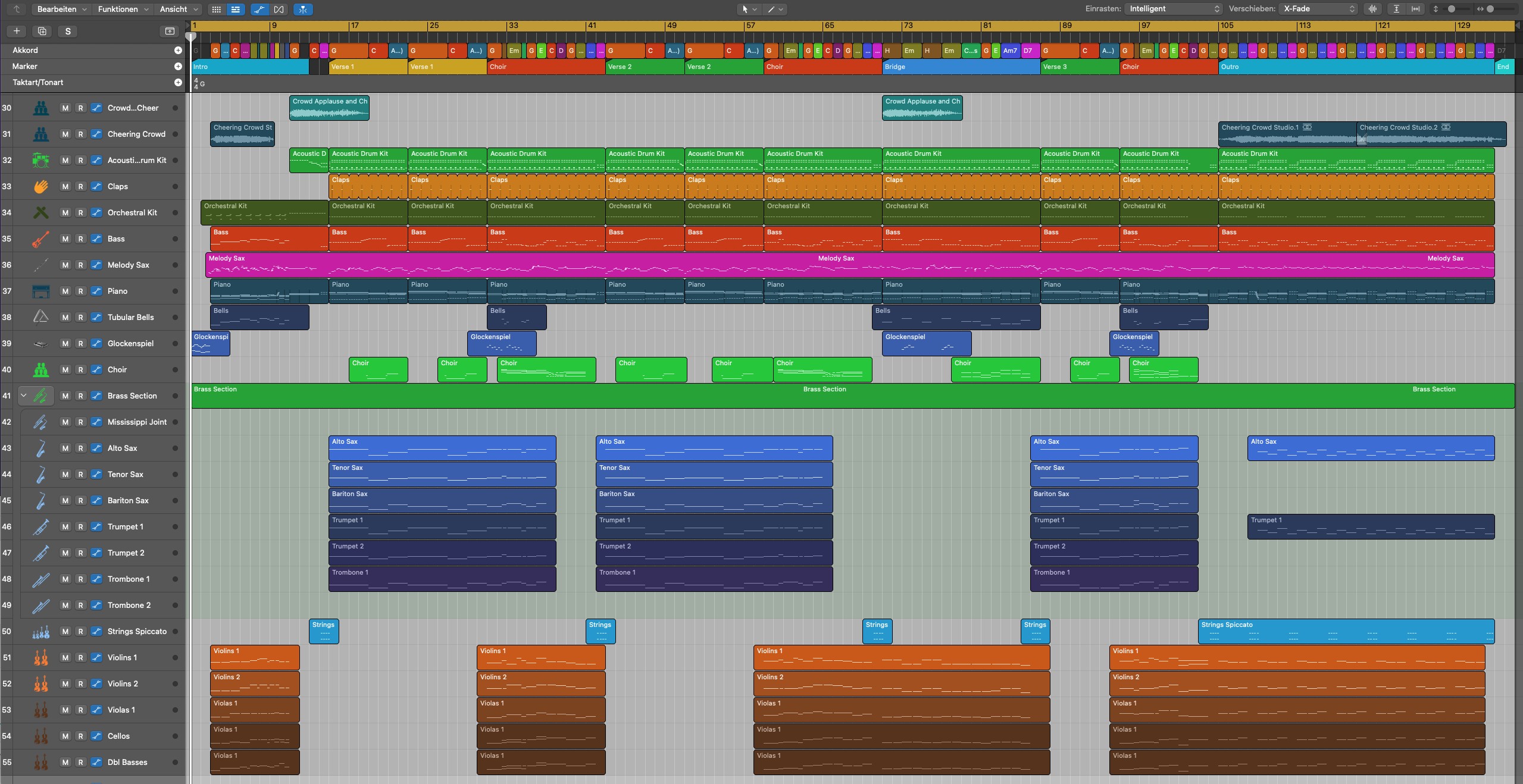
Task: Click the Flex view button
Action: pyautogui.click(x=279, y=9)
